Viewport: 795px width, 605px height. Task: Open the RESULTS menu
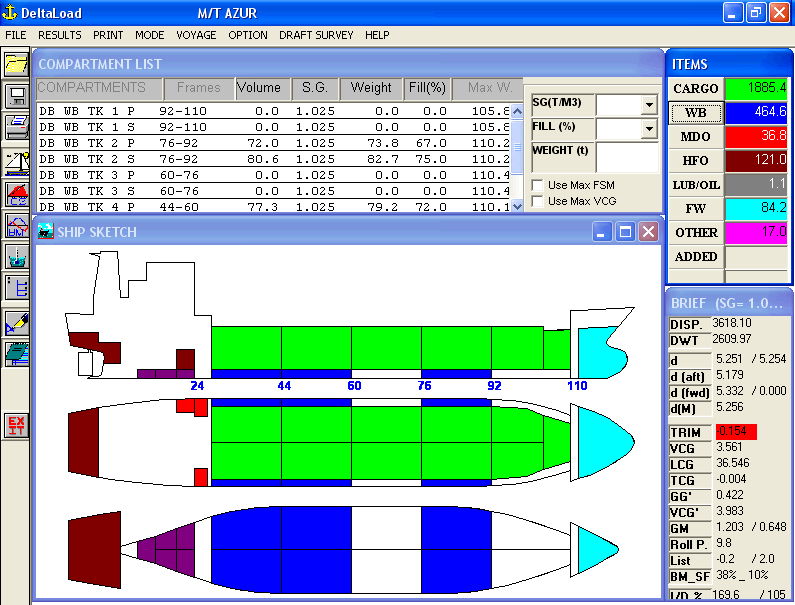point(59,35)
